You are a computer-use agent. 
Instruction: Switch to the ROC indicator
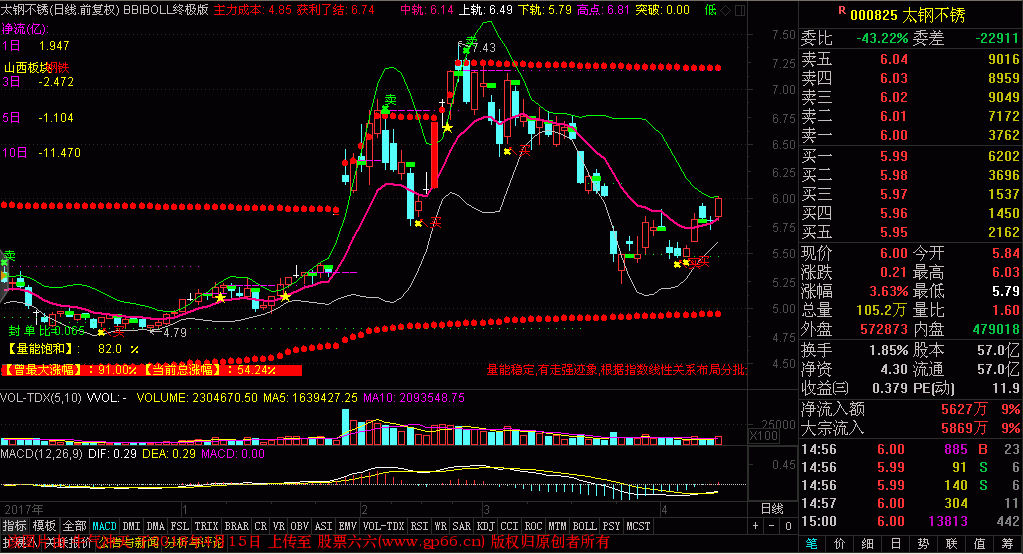[x=534, y=526]
